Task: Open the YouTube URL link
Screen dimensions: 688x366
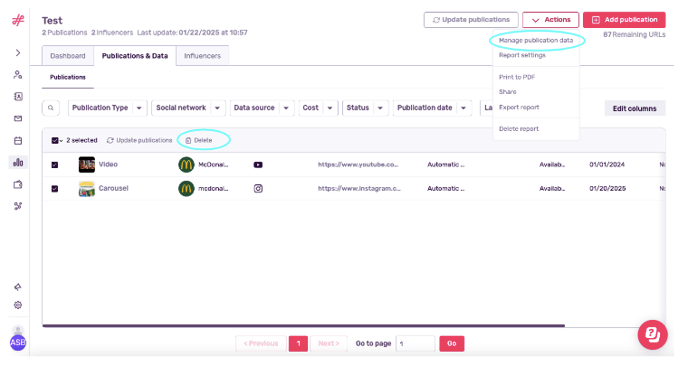Action: 358,165
